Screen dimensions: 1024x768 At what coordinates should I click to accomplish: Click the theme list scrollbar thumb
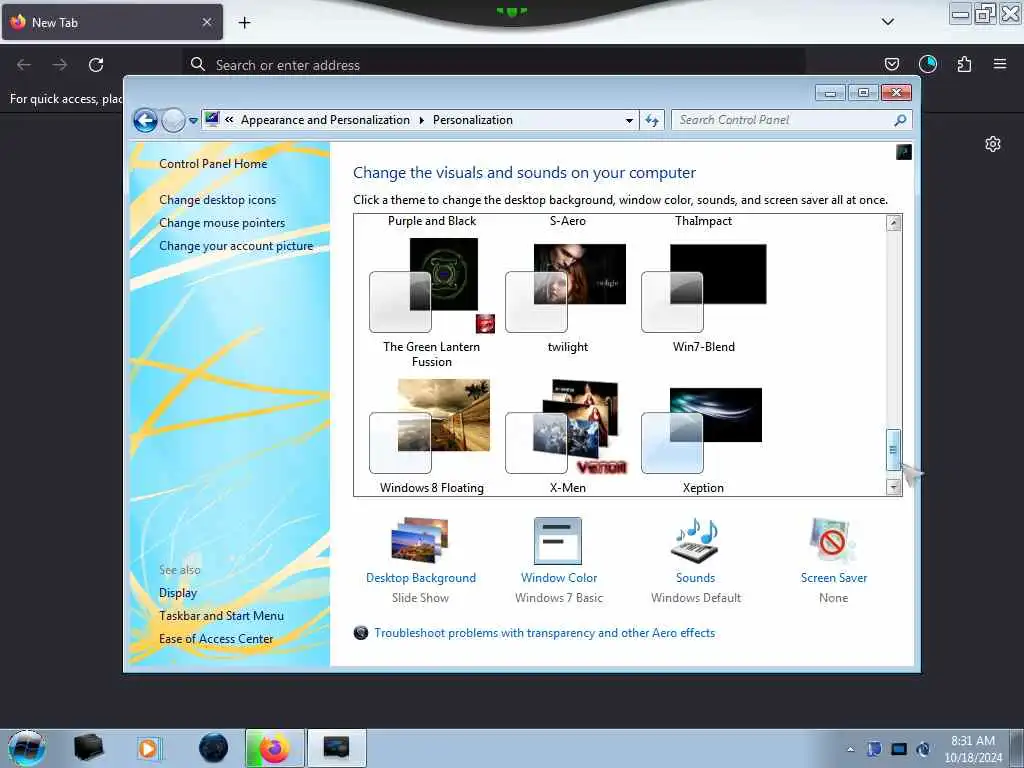tap(893, 449)
